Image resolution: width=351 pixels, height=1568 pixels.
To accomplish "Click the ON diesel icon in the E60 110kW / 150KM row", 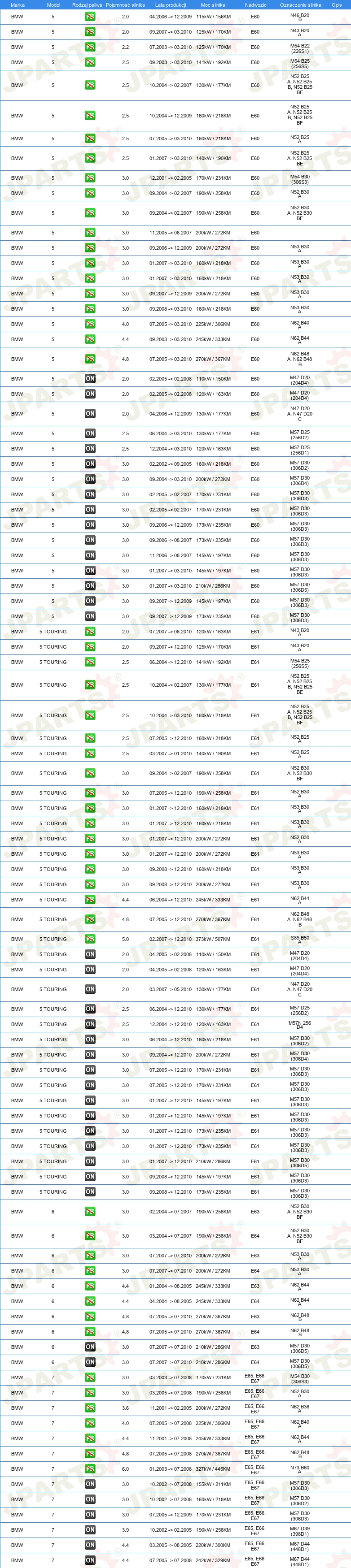I will 90,379.
